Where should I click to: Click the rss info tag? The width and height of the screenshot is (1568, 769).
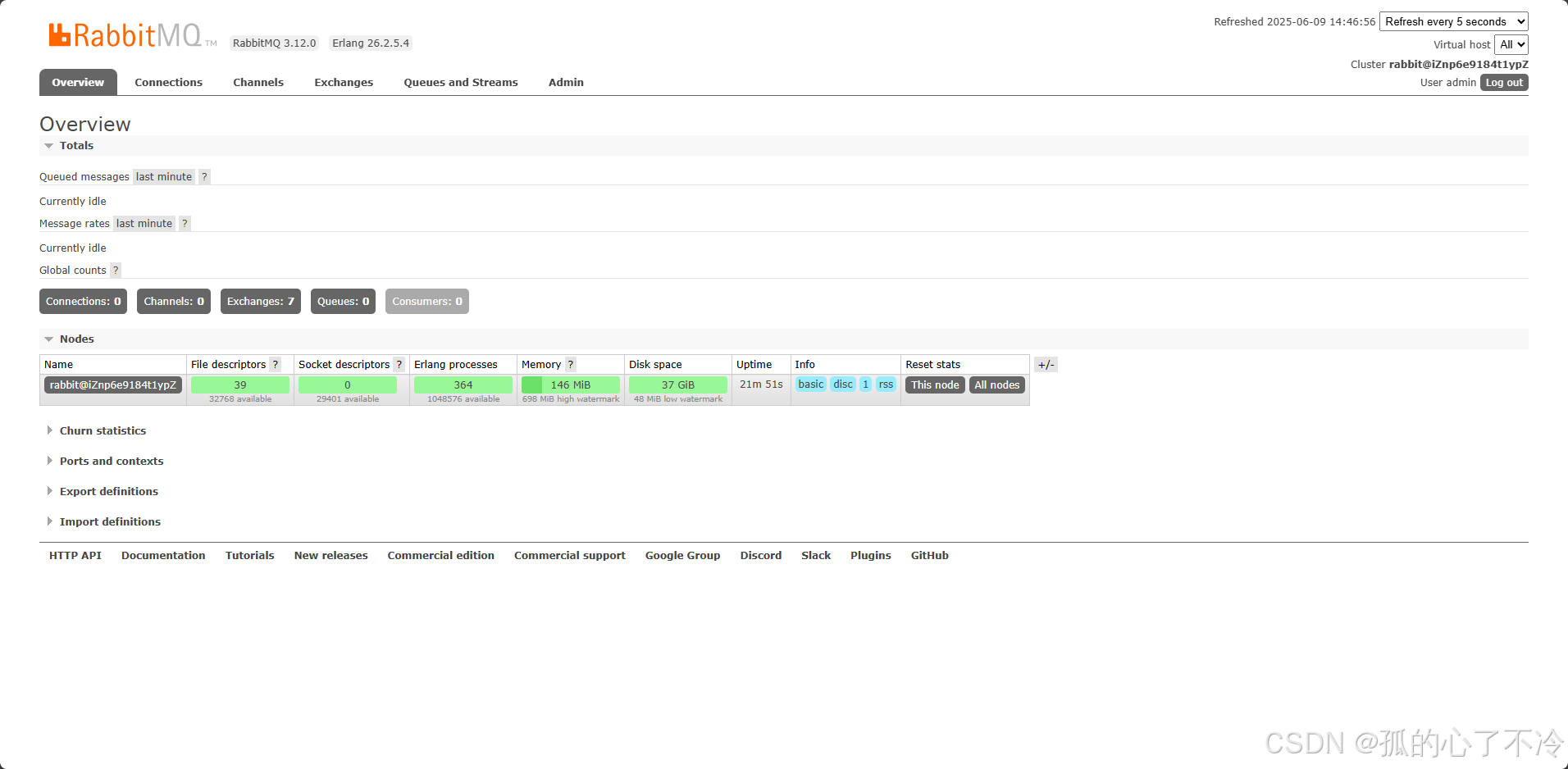(x=887, y=384)
